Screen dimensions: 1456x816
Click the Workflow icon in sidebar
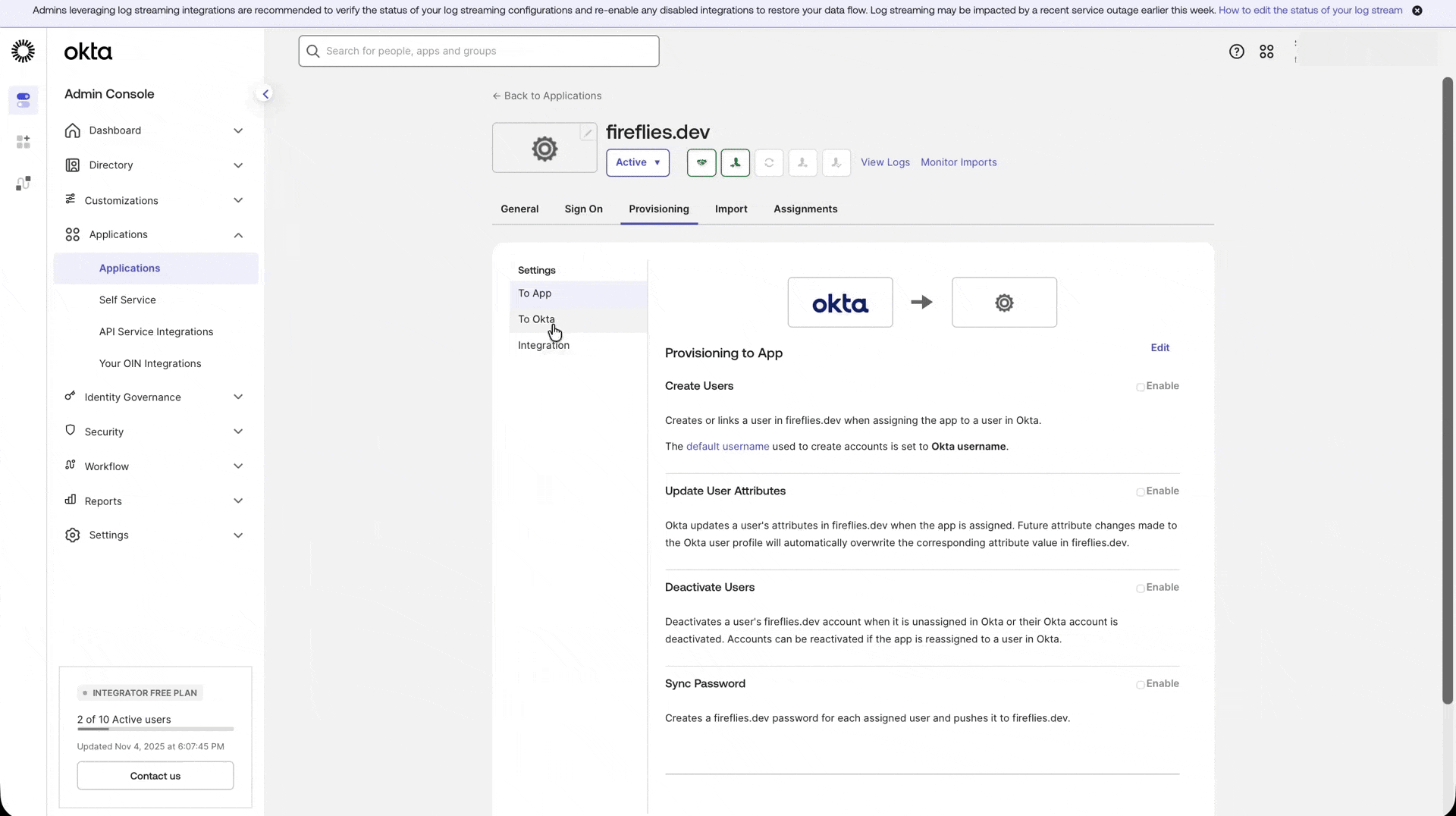point(71,465)
